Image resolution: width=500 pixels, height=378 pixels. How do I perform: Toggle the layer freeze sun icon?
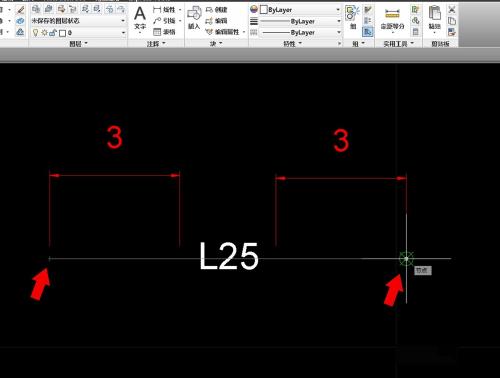coord(44,33)
